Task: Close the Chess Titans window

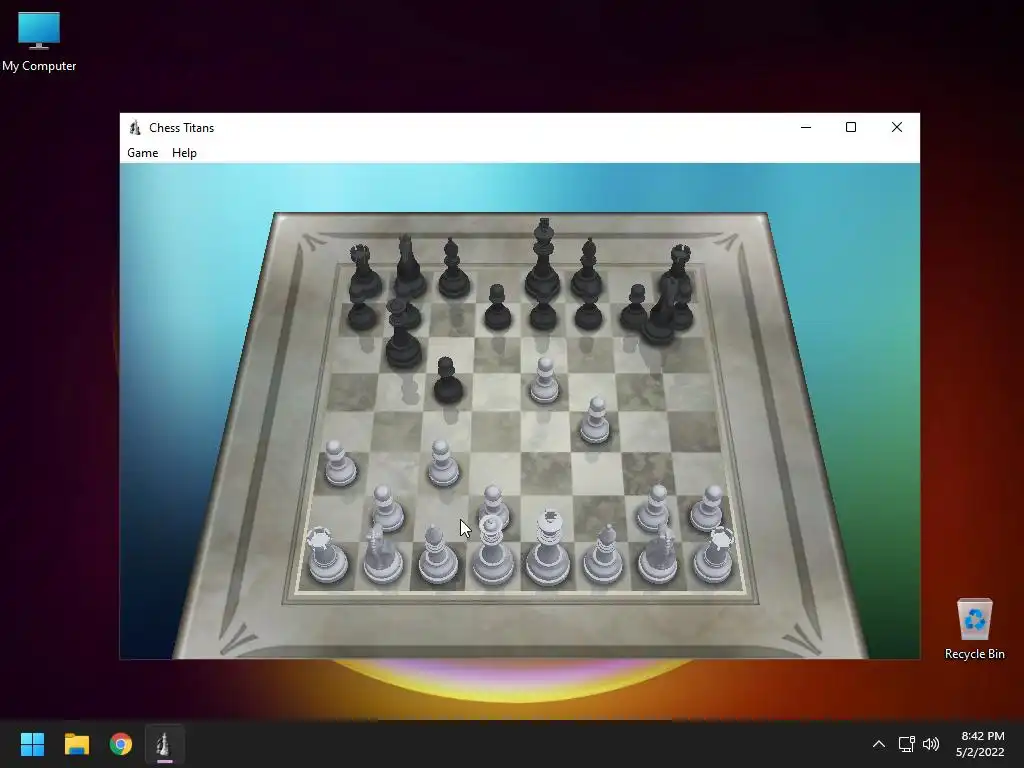Action: point(897,127)
